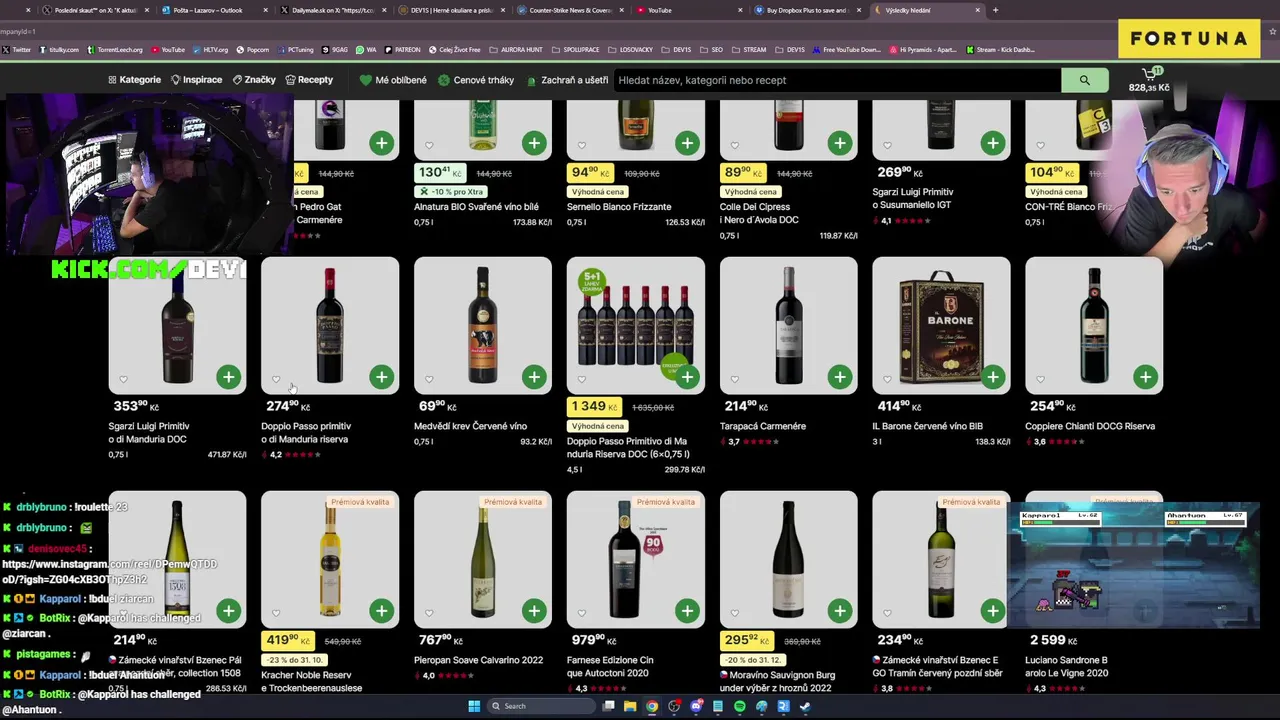The width and height of the screenshot is (1280, 720).
Task: Open the STREAM bookmark folder
Action: pos(749,49)
